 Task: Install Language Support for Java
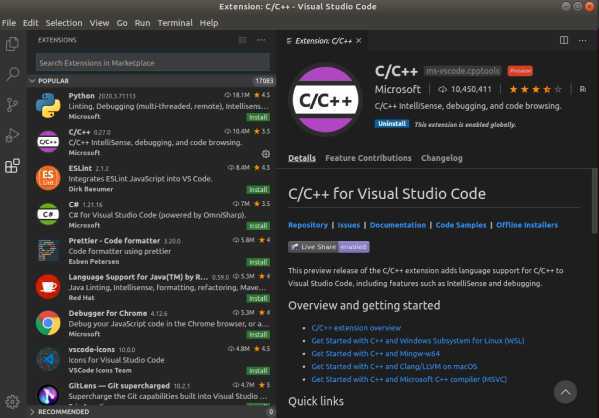pos(258,298)
